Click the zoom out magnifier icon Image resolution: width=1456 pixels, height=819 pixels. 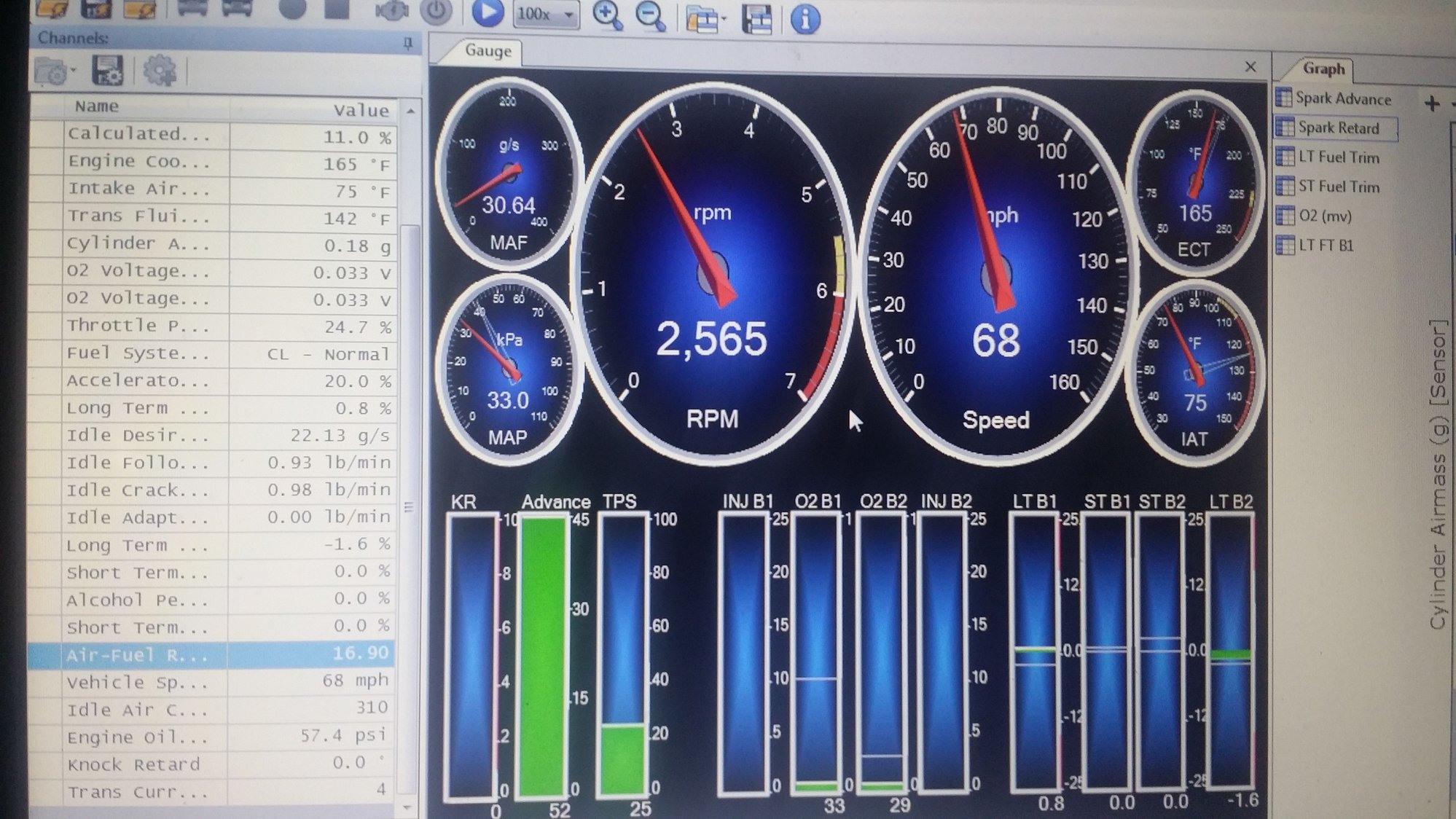[x=650, y=15]
